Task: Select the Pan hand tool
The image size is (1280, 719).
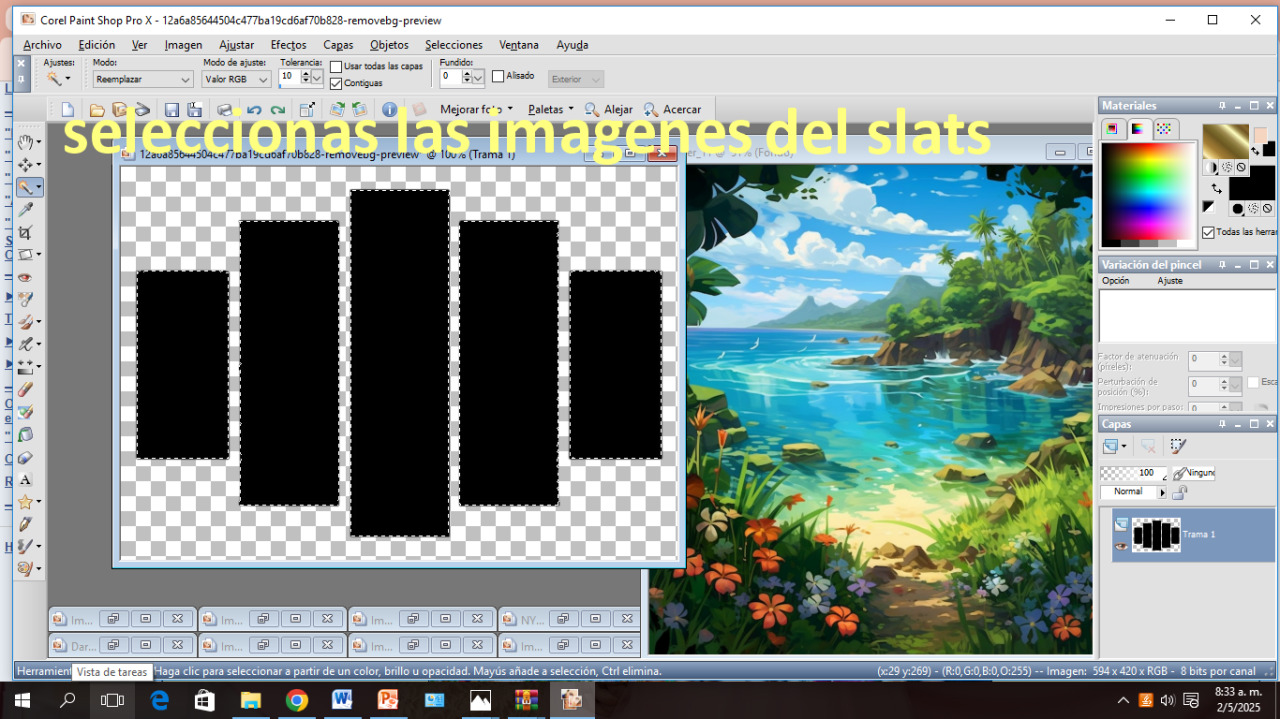Action: pos(26,142)
